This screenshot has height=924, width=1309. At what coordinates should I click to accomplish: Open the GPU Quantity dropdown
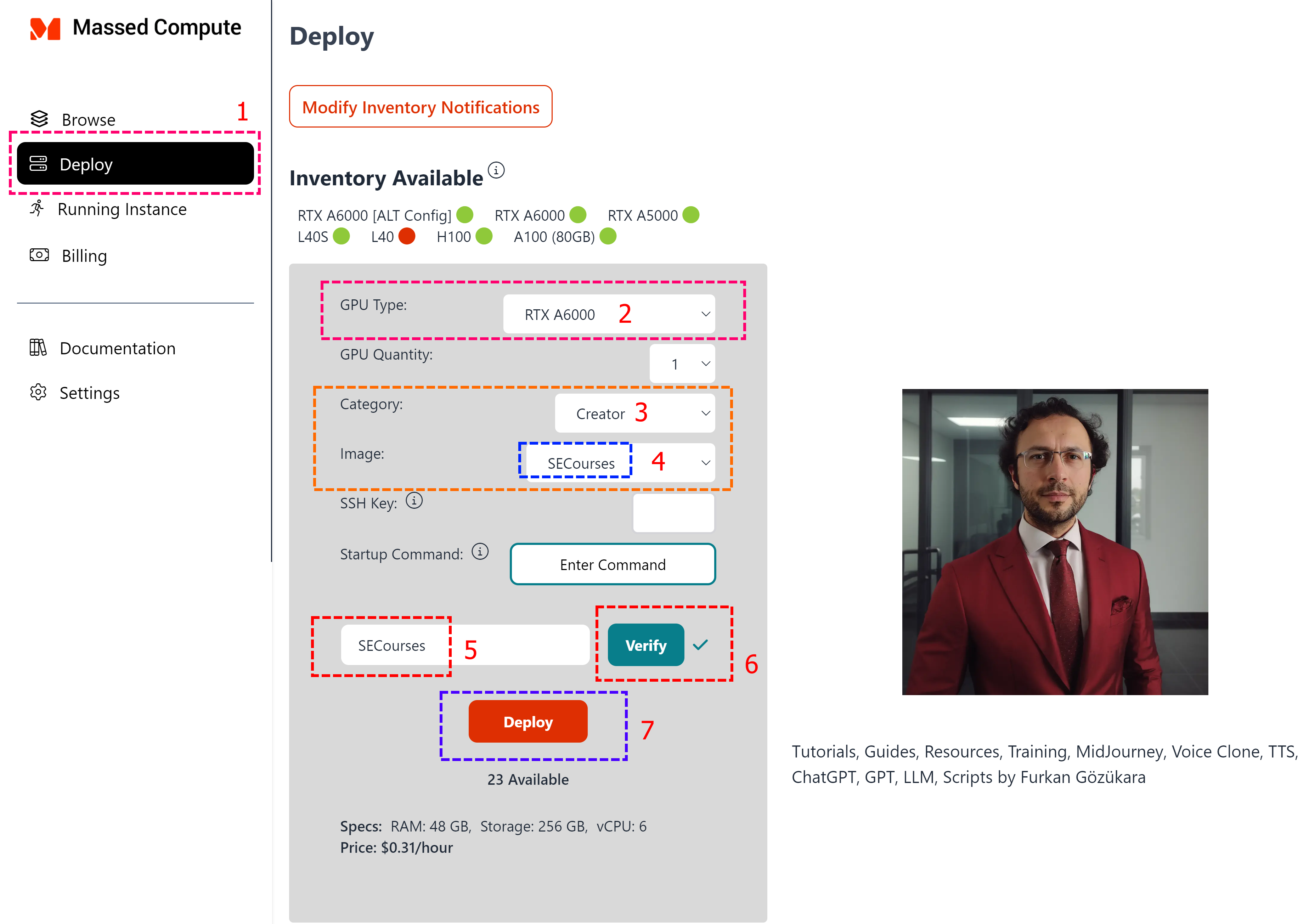682,364
